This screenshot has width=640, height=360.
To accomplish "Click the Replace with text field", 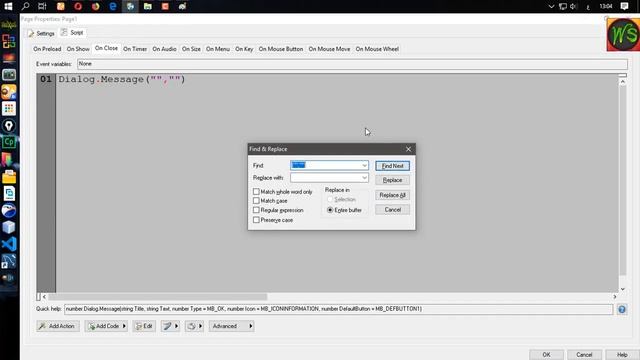I will click(x=325, y=178).
